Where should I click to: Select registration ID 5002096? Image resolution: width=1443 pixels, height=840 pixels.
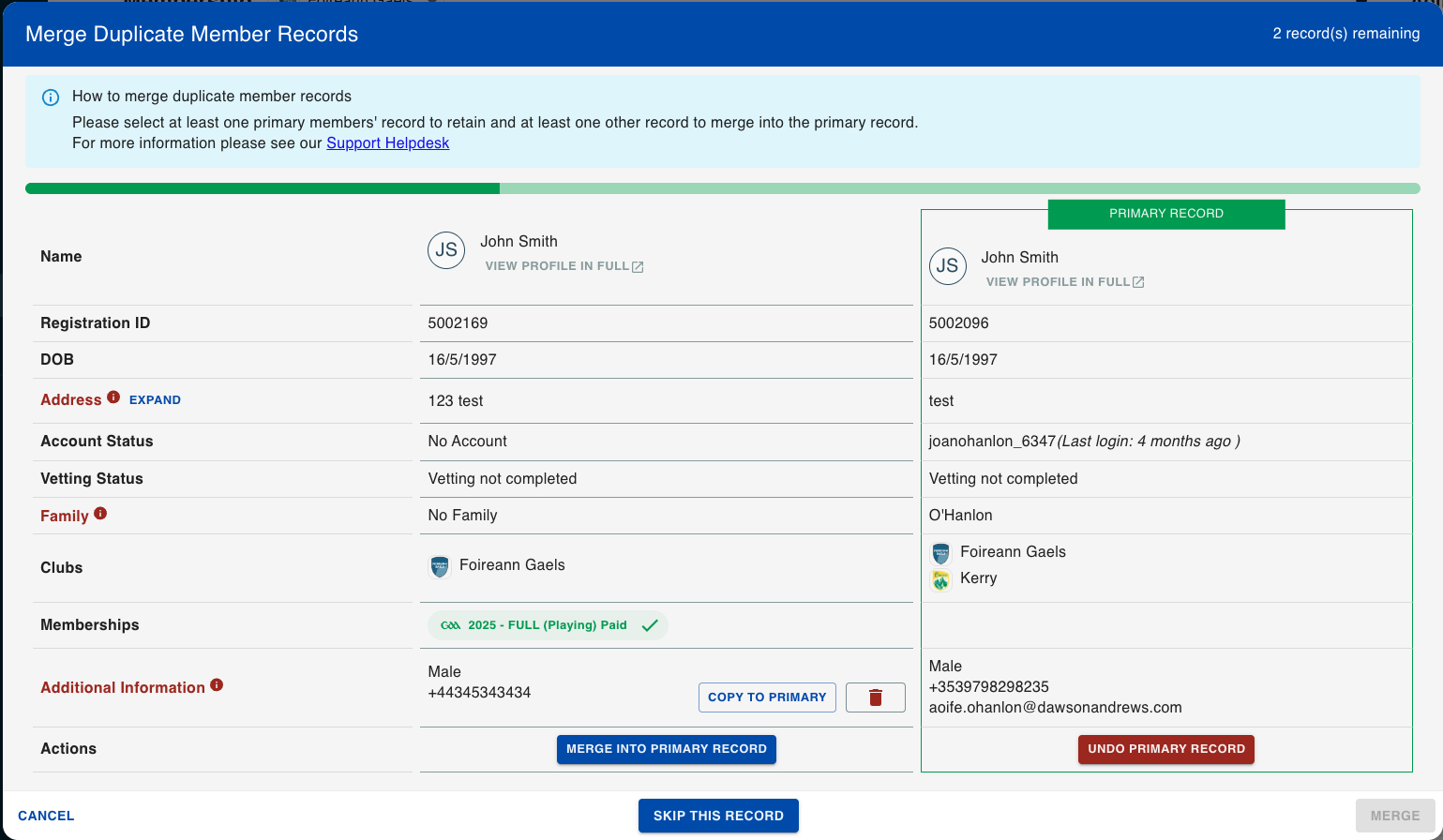(958, 323)
